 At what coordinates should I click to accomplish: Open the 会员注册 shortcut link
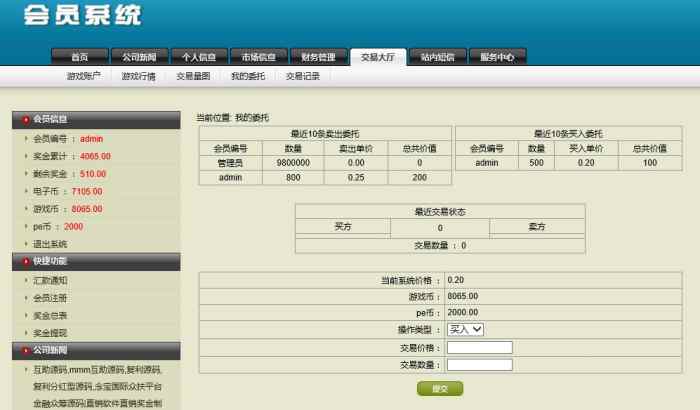click(50, 298)
